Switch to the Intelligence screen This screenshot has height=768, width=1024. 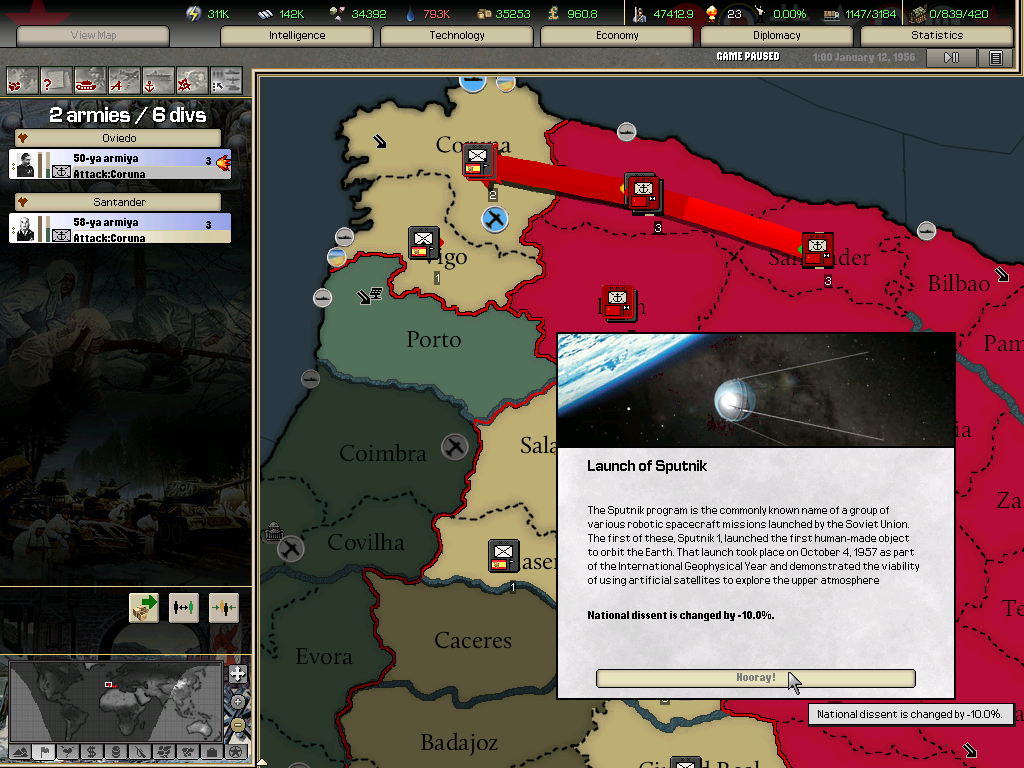click(x=297, y=35)
